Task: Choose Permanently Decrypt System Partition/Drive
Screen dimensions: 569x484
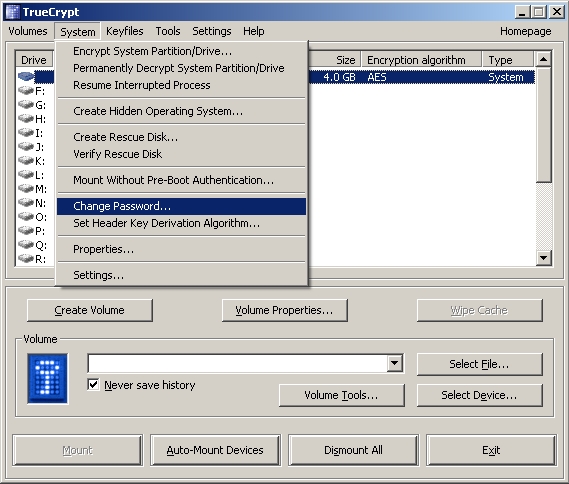Action: coord(181,68)
